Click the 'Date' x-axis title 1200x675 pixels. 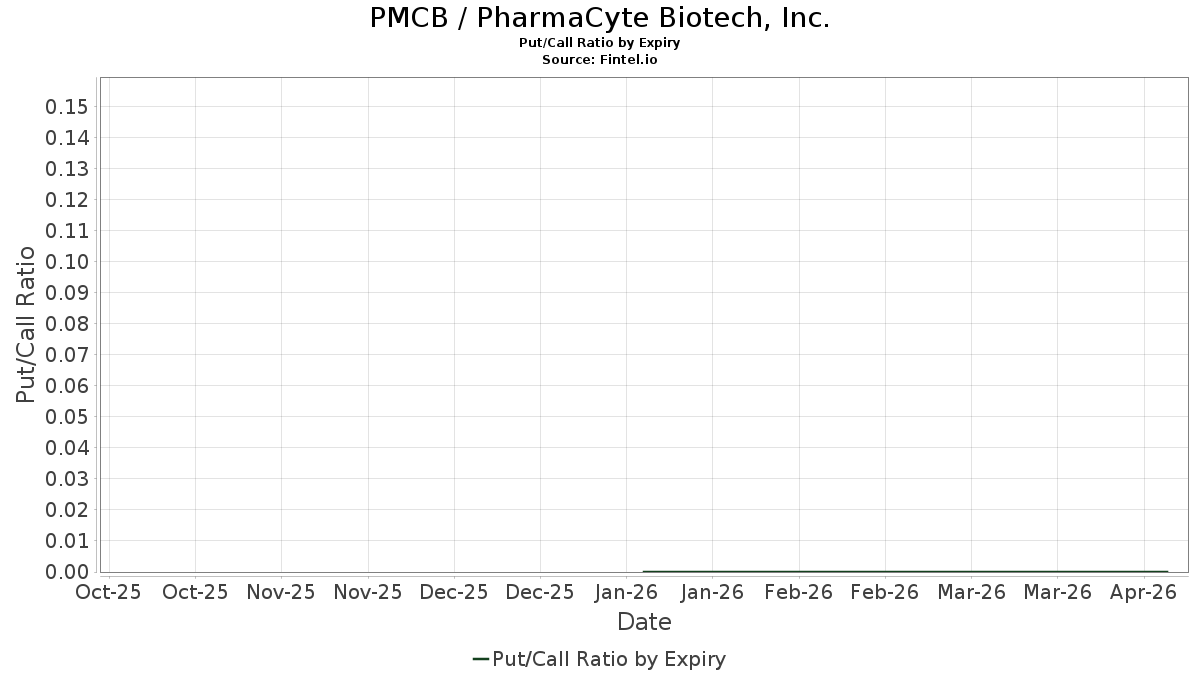click(x=644, y=622)
